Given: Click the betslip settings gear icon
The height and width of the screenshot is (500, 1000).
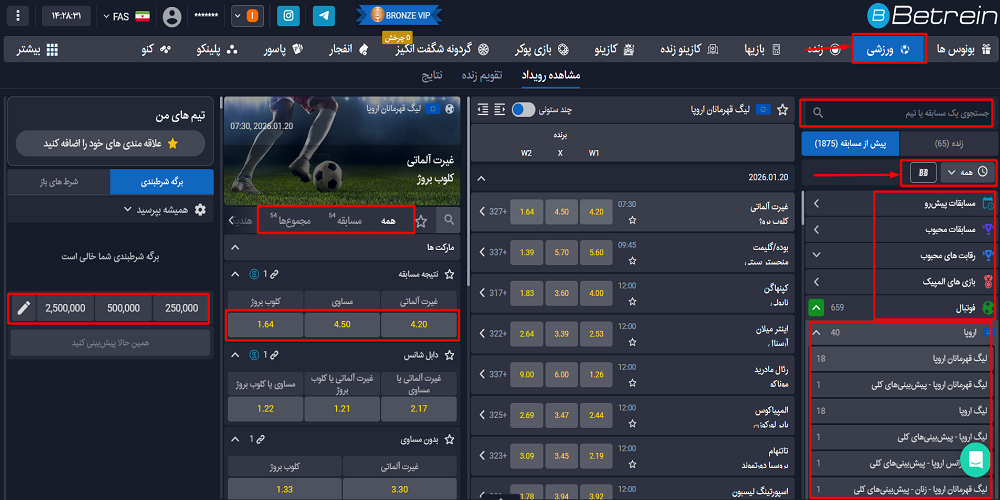Looking at the screenshot, I should point(200,210).
